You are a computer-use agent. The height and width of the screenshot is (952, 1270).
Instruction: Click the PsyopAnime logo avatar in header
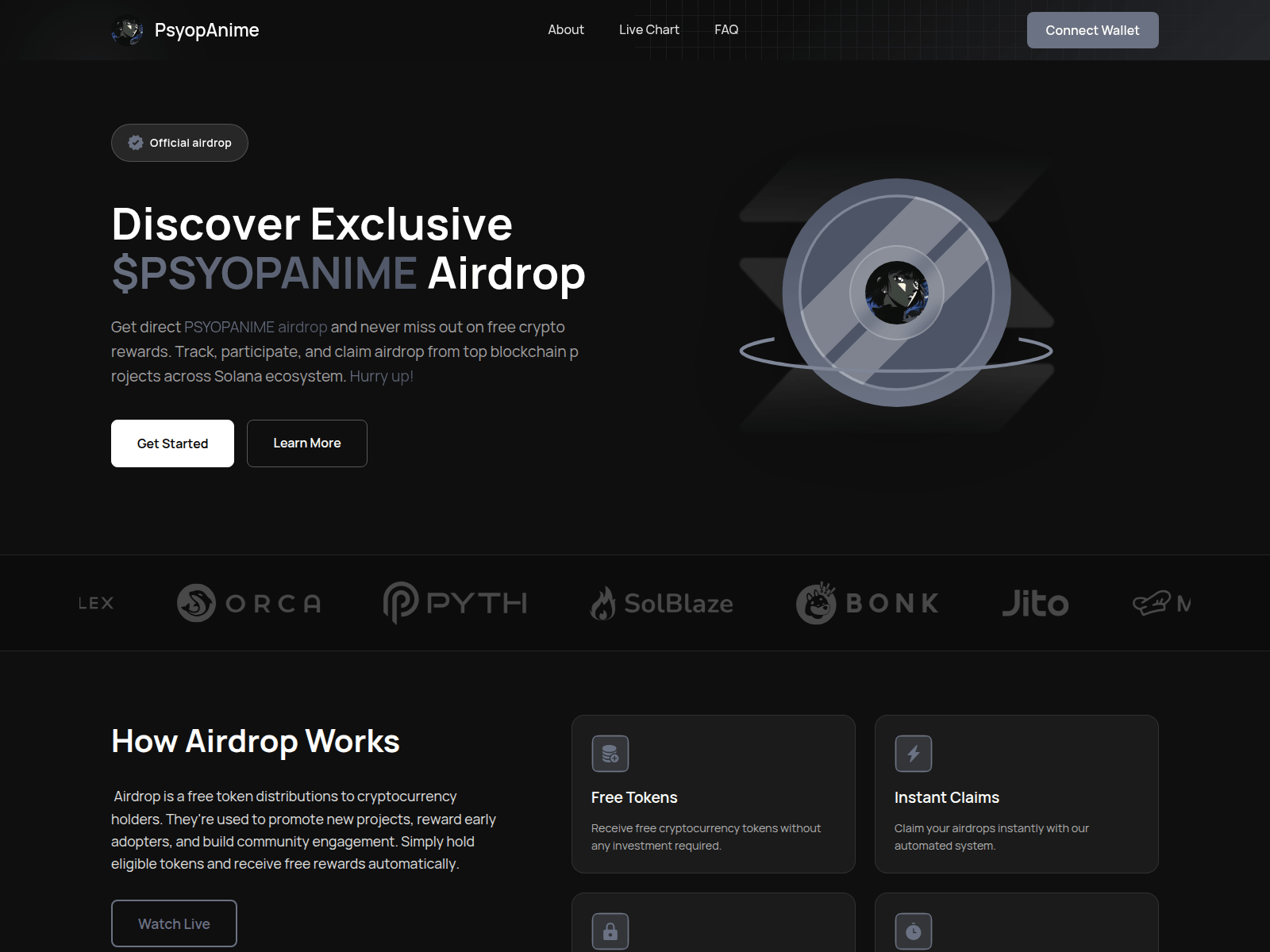click(x=127, y=30)
